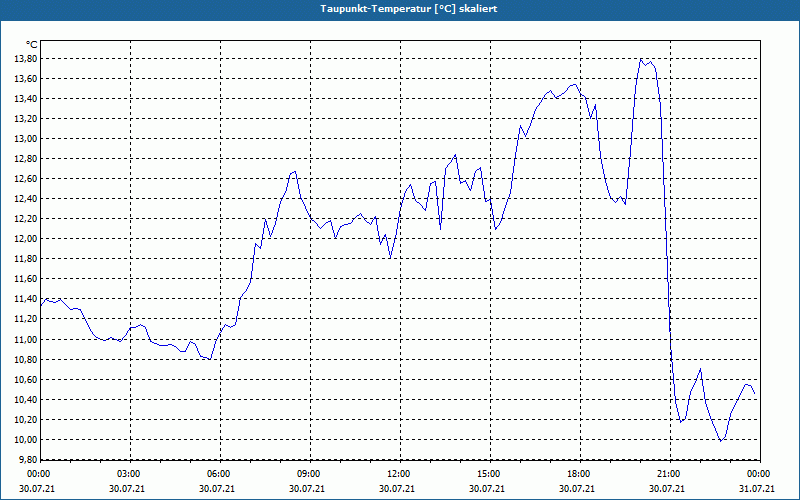Click the "00:00" time label for 30.07.21
The height and width of the screenshot is (500, 800).
pos(38,474)
